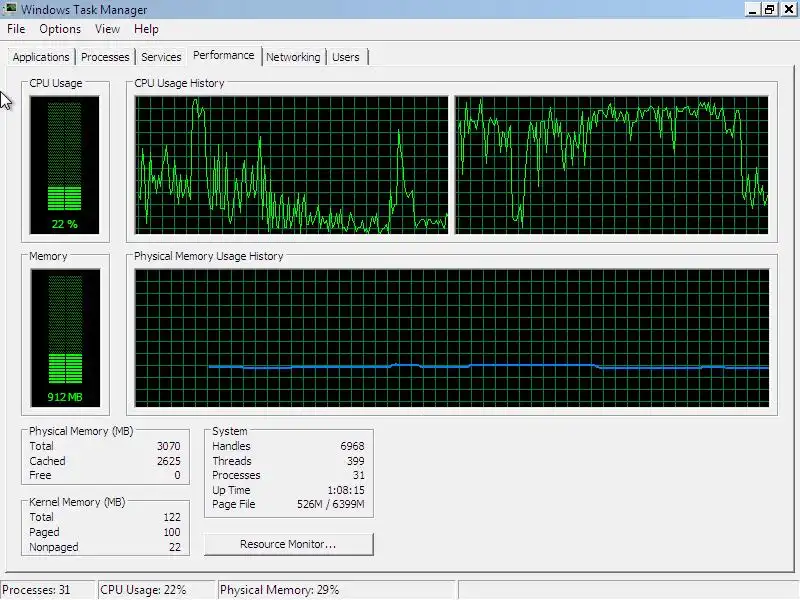Click Kernel Memory Paged value 100
The image size is (800, 600).
tap(172, 532)
